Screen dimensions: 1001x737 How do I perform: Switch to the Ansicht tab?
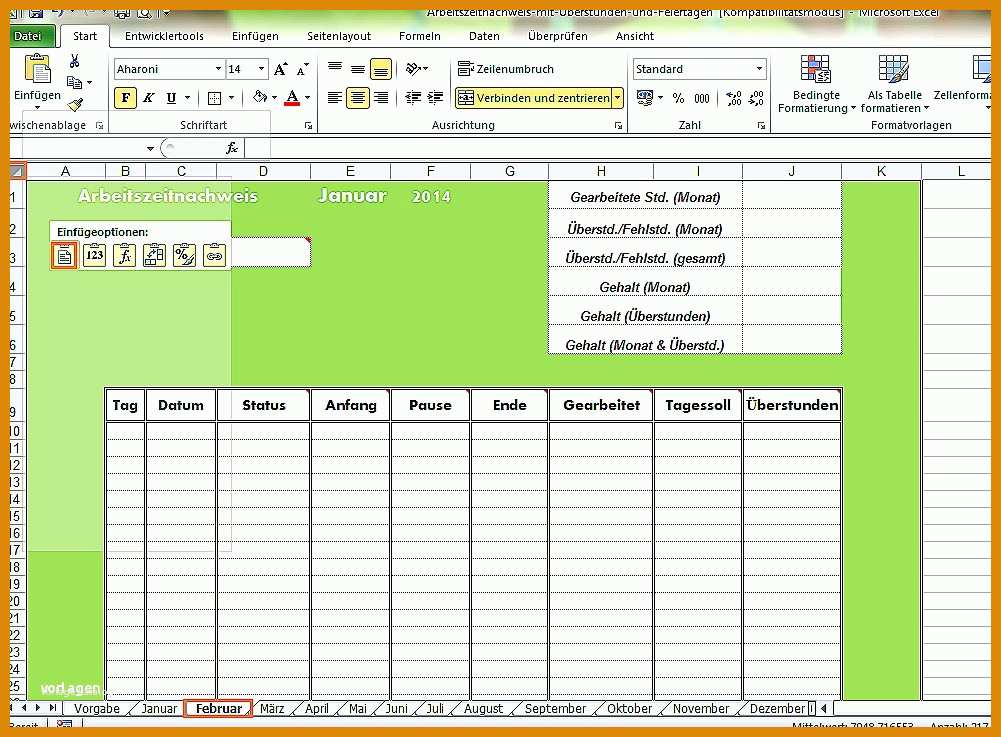click(635, 36)
